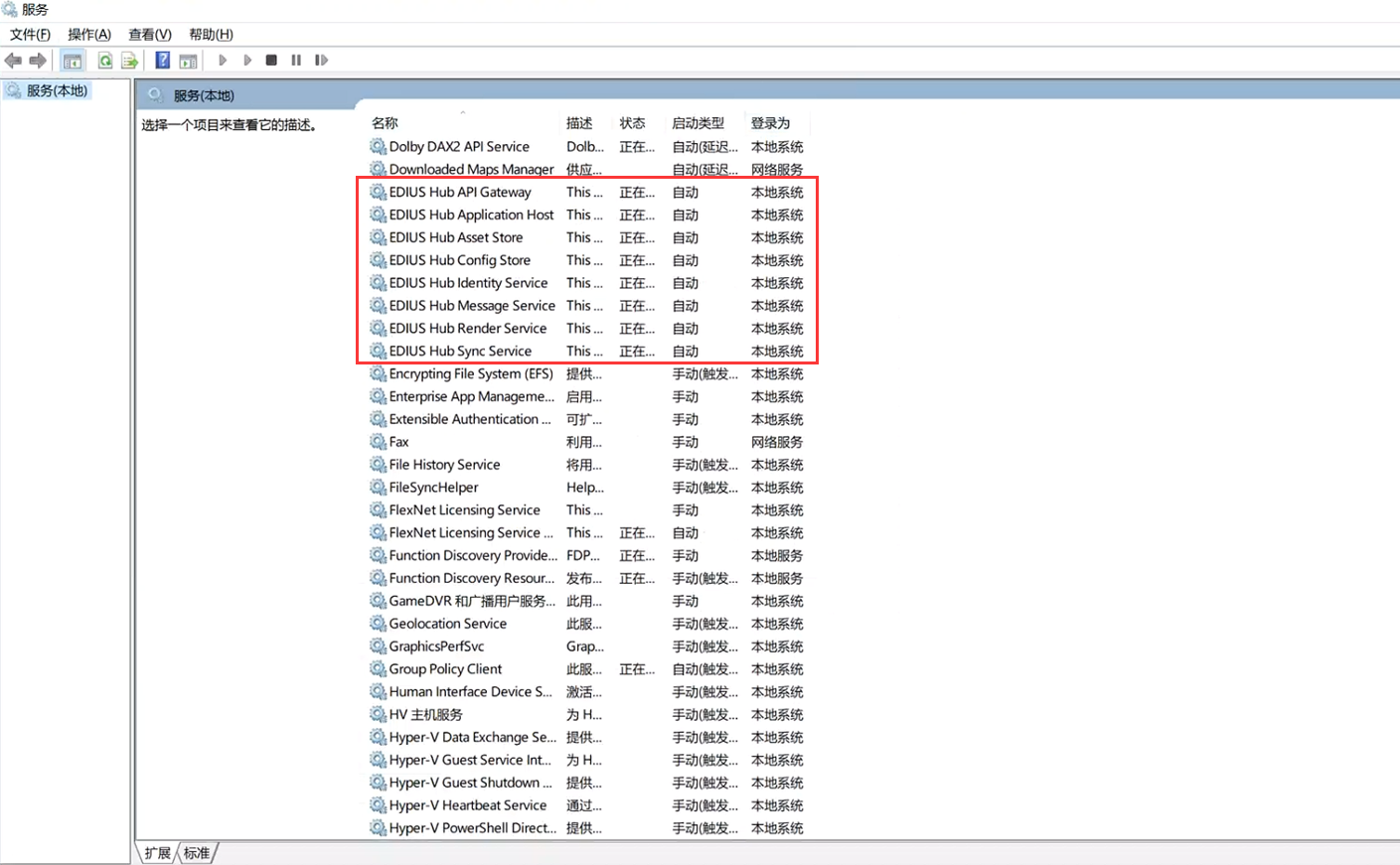Switch to the 扩展 tab
This screenshot has height=865, width=1400.
157,853
